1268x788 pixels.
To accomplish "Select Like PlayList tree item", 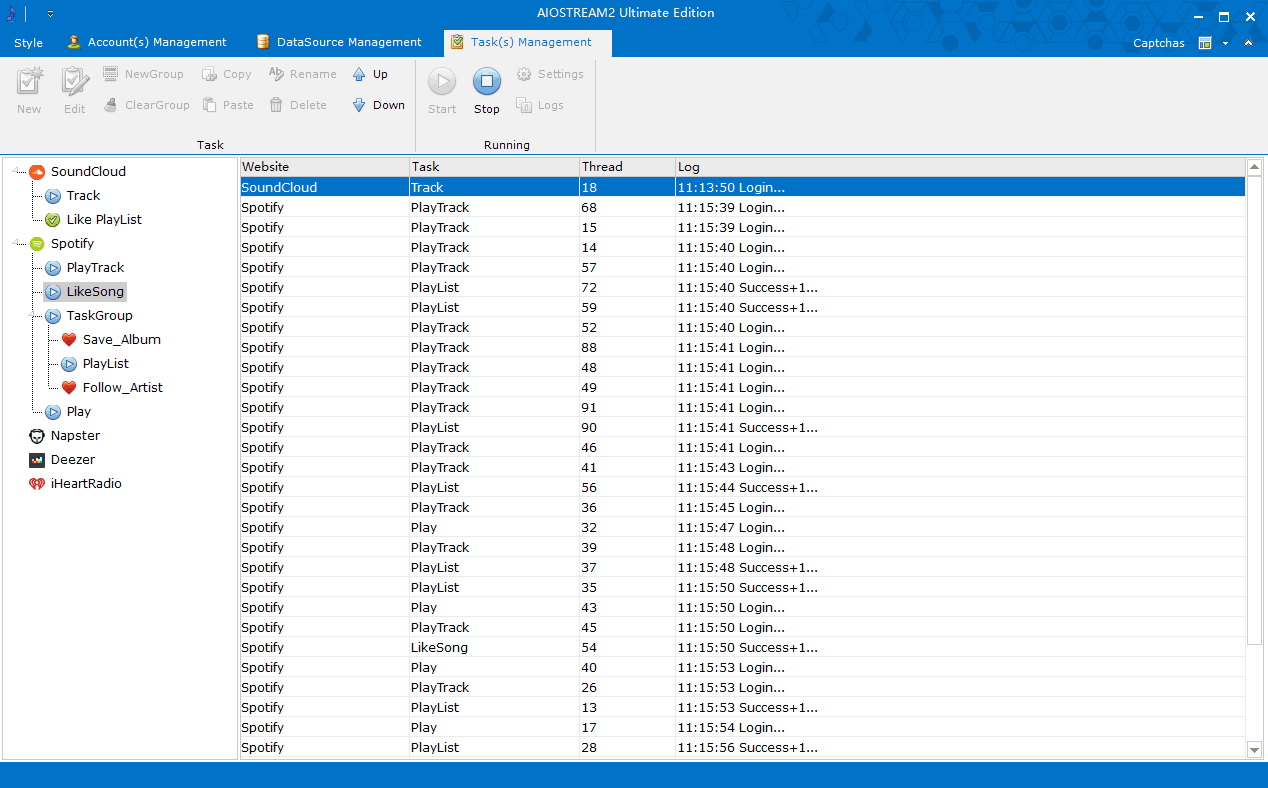I will [104, 220].
